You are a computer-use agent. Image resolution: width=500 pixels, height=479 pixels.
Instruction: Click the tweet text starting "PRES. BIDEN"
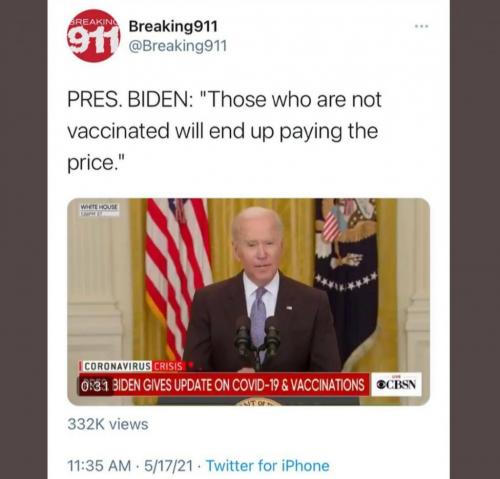click(224, 131)
